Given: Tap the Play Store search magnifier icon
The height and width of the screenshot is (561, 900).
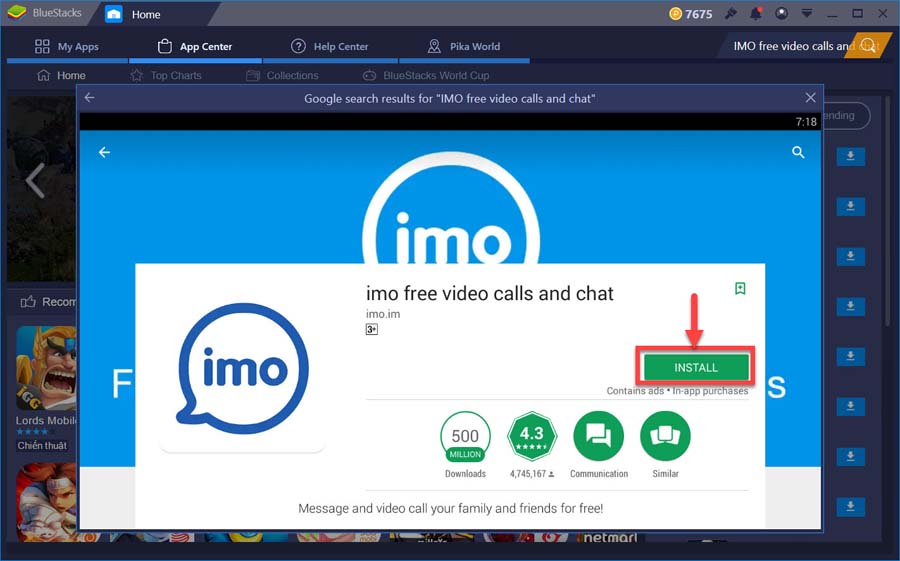Looking at the screenshot, I should coord(798,152).
